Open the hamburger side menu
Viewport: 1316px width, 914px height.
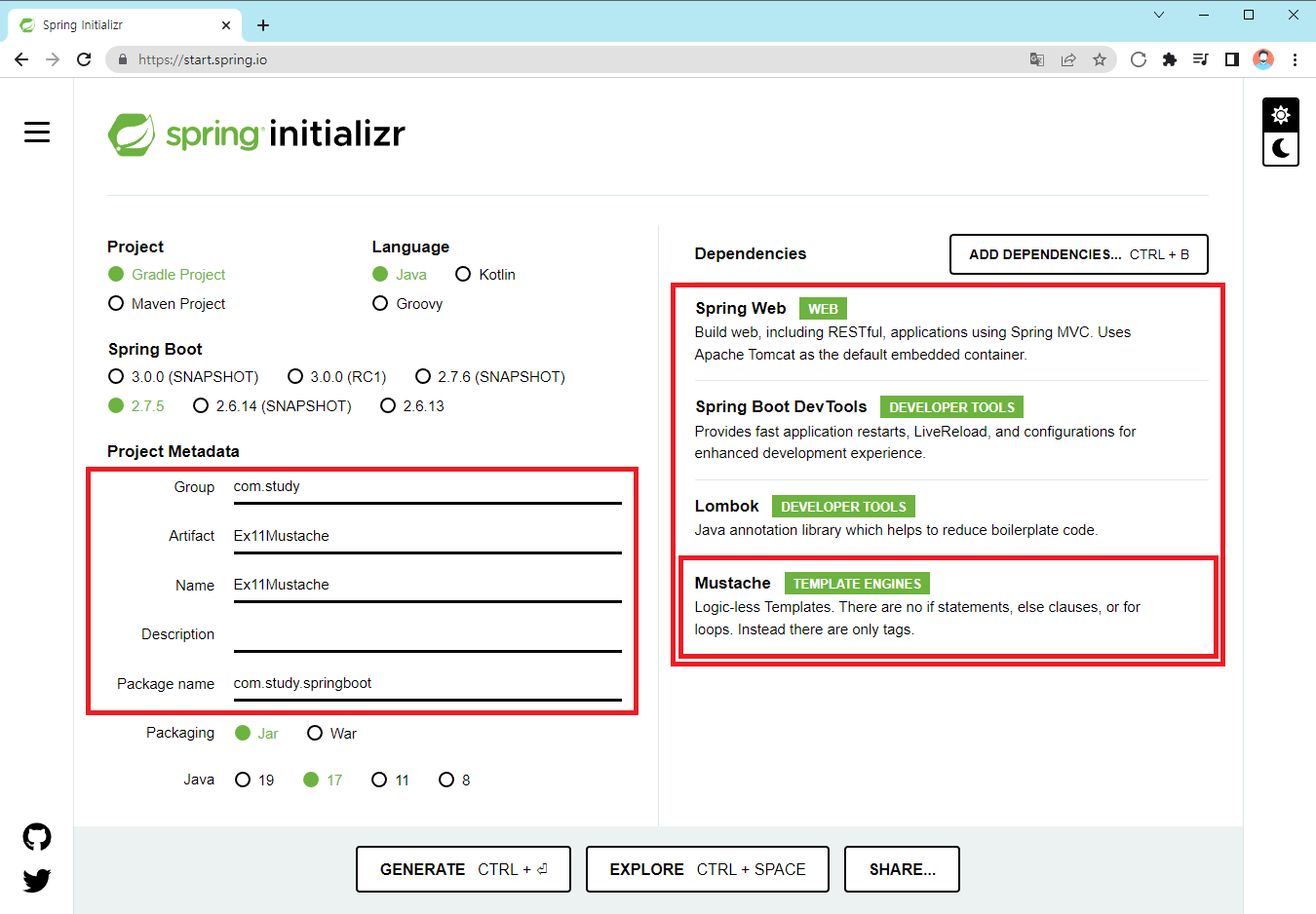point(37,132)
